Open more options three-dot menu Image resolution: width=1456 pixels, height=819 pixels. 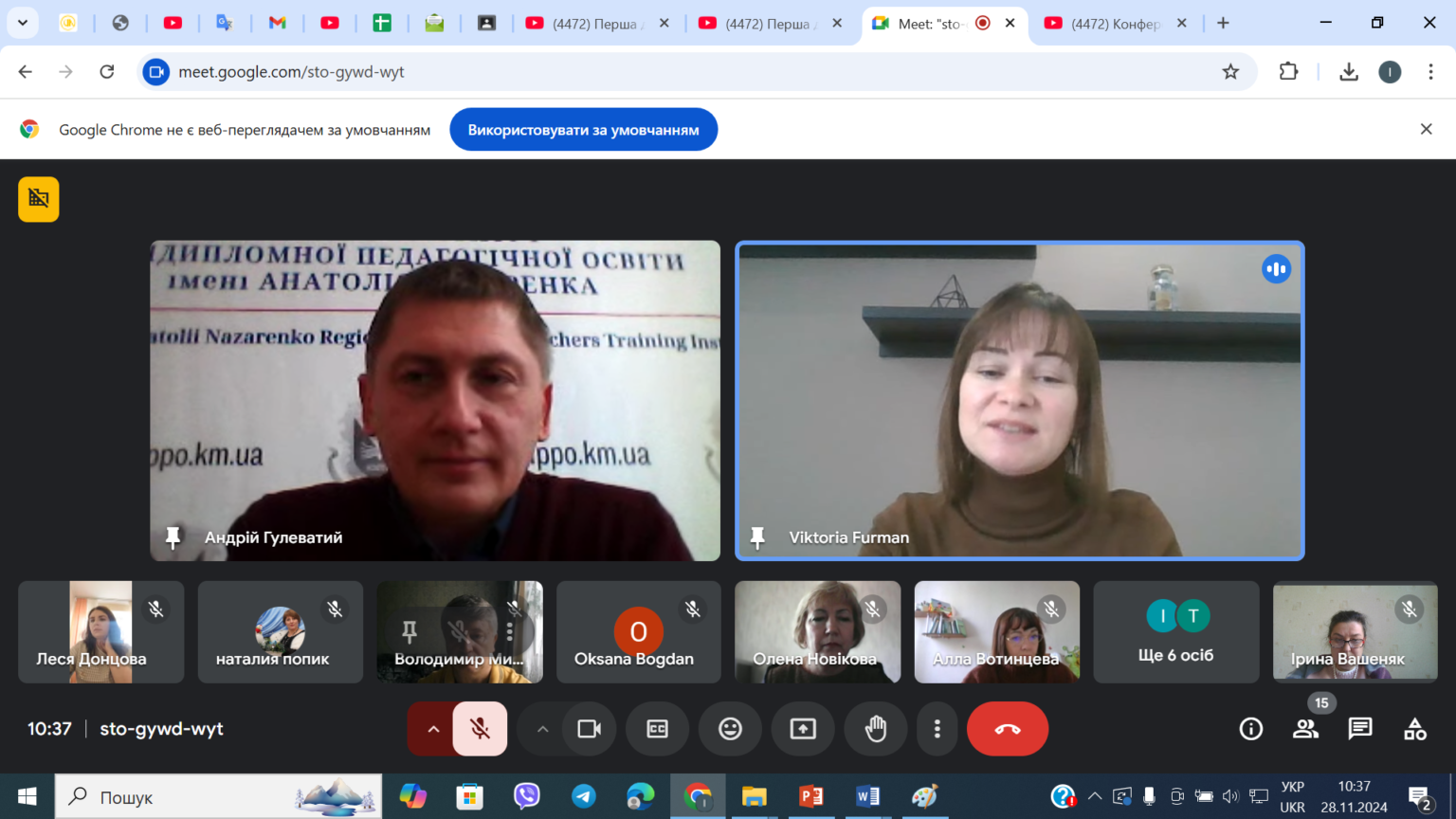click(x=937, y=729)
